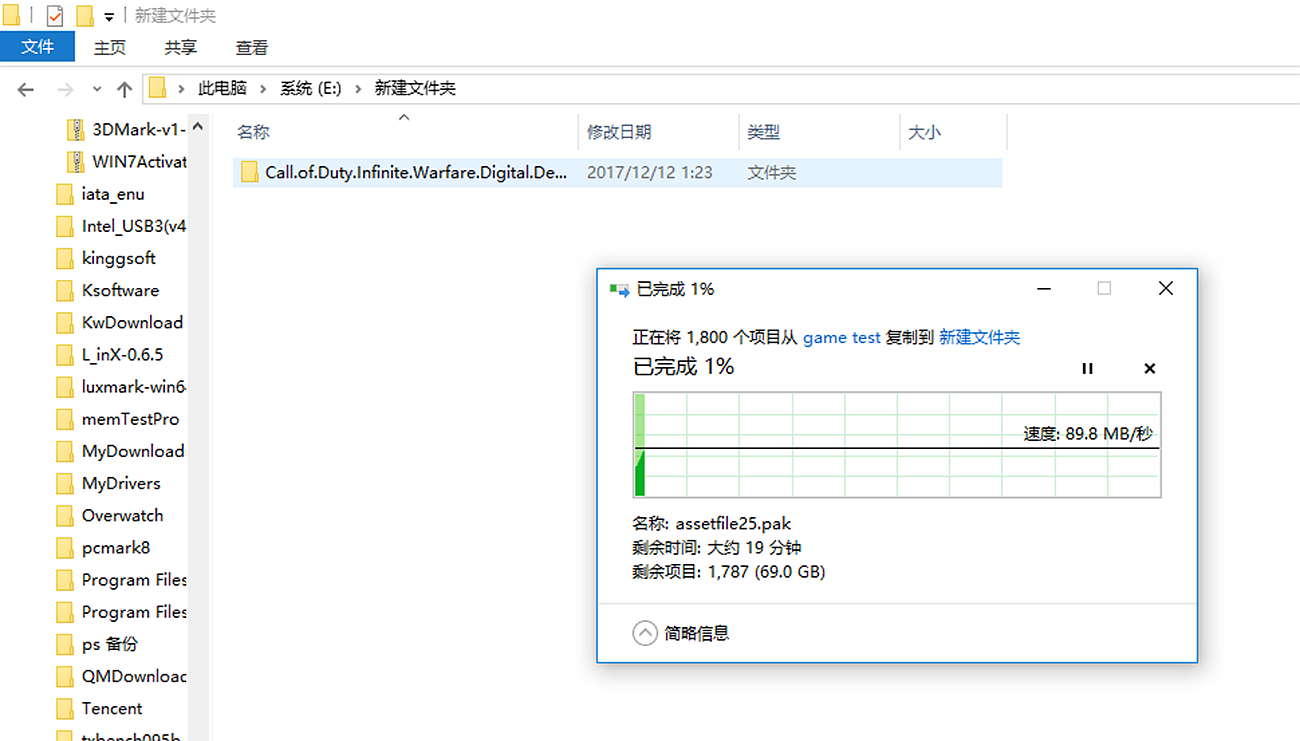
Task: Open recent locations chevron next to forward arrow
Action: point(95,89)
